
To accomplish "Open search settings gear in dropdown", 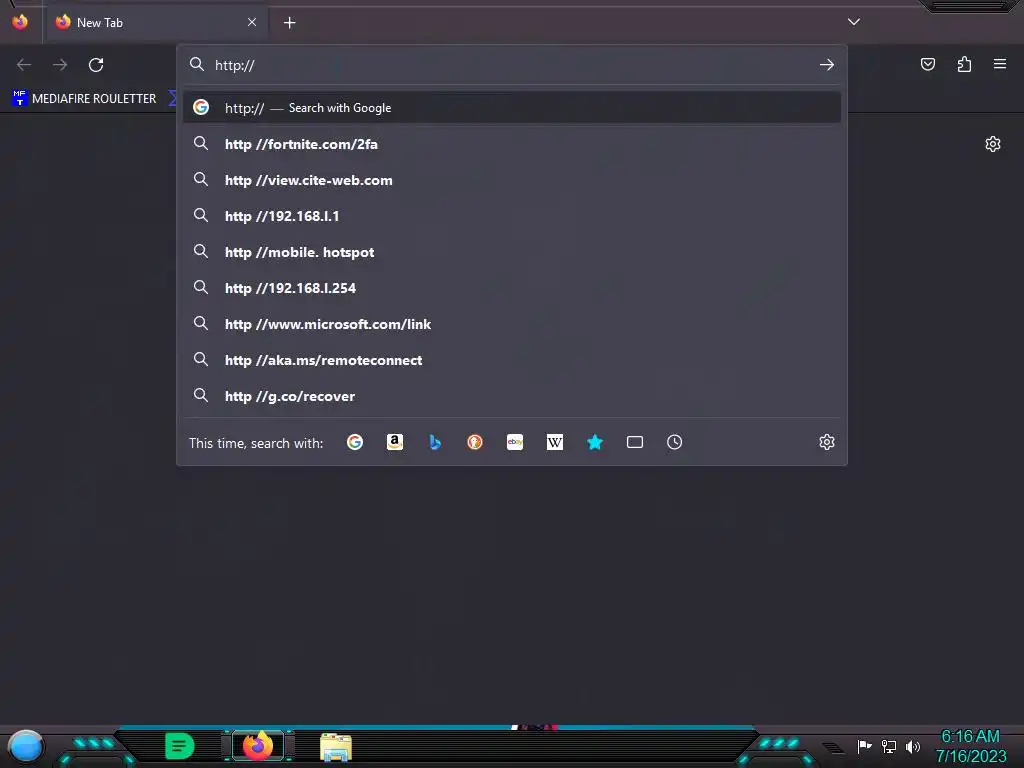I will pos(827,442).
